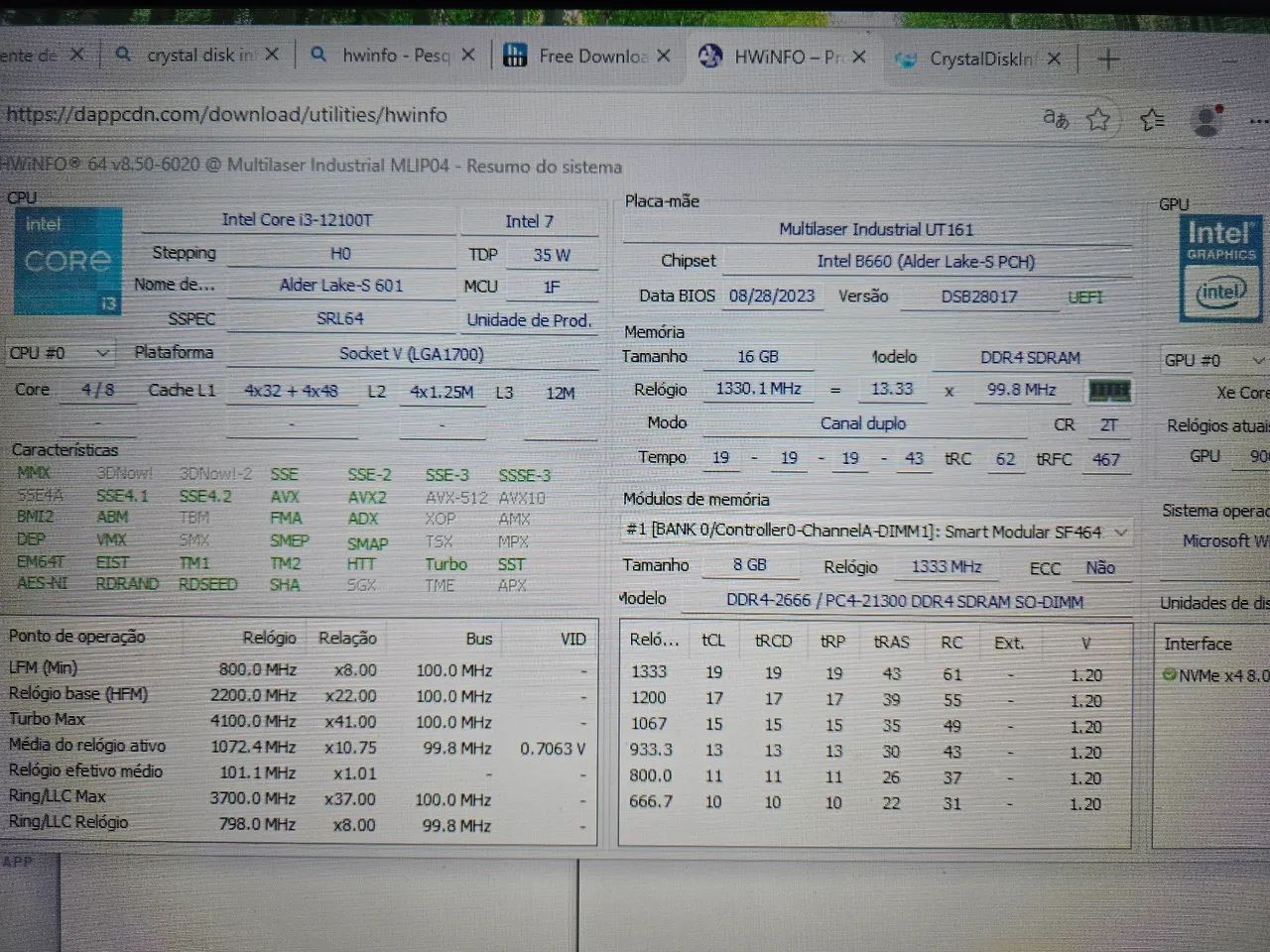
Task: Click the memory module chip icon
Action: click(x=1109, y=391)
